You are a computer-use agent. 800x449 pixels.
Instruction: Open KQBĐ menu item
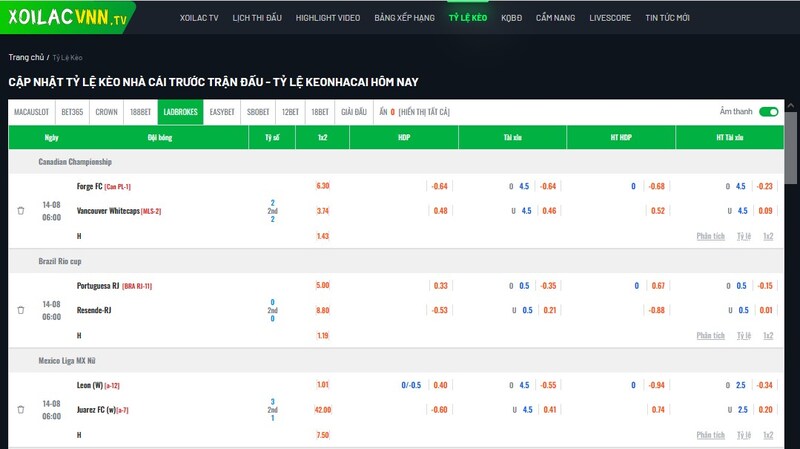(511, 18)
